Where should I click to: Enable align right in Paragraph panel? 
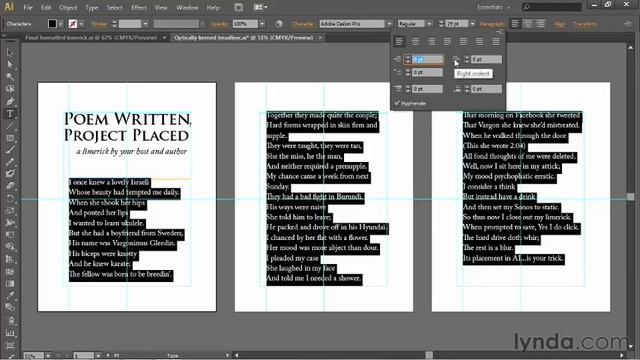431,41
